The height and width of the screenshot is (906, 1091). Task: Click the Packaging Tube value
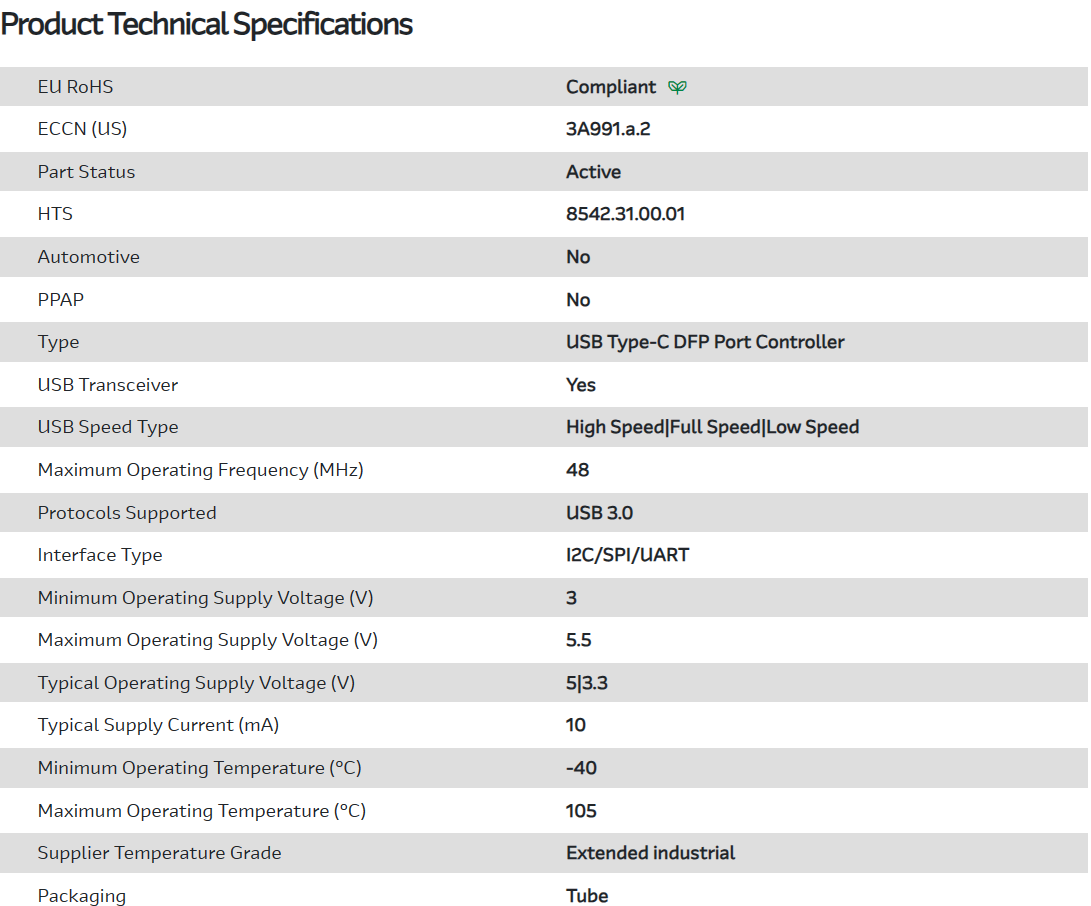coord(587,896)
